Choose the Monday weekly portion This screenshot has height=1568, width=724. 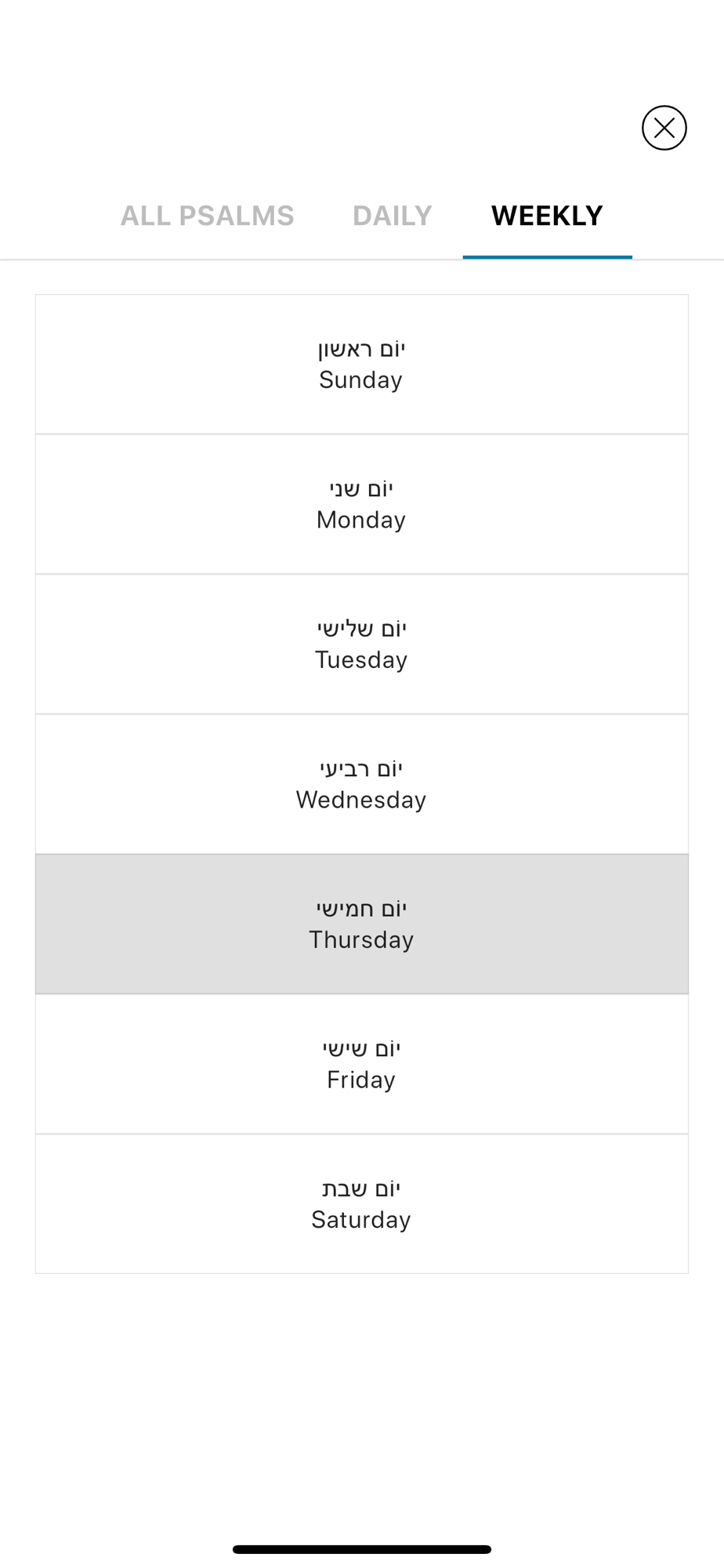pos(362,504)
